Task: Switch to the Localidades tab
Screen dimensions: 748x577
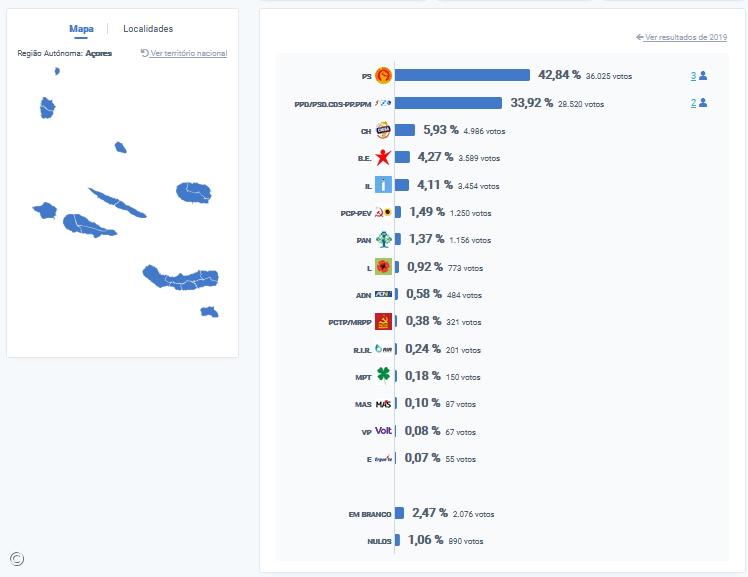Action: [x=148, y=29]
